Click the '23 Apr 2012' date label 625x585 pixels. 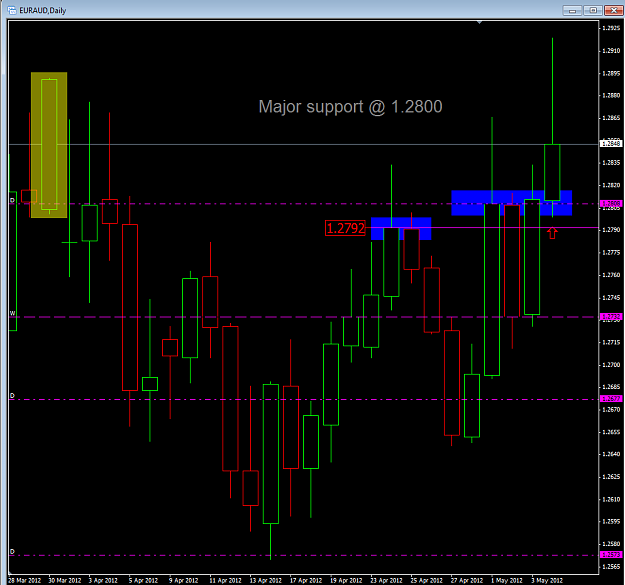click(387, 580)
